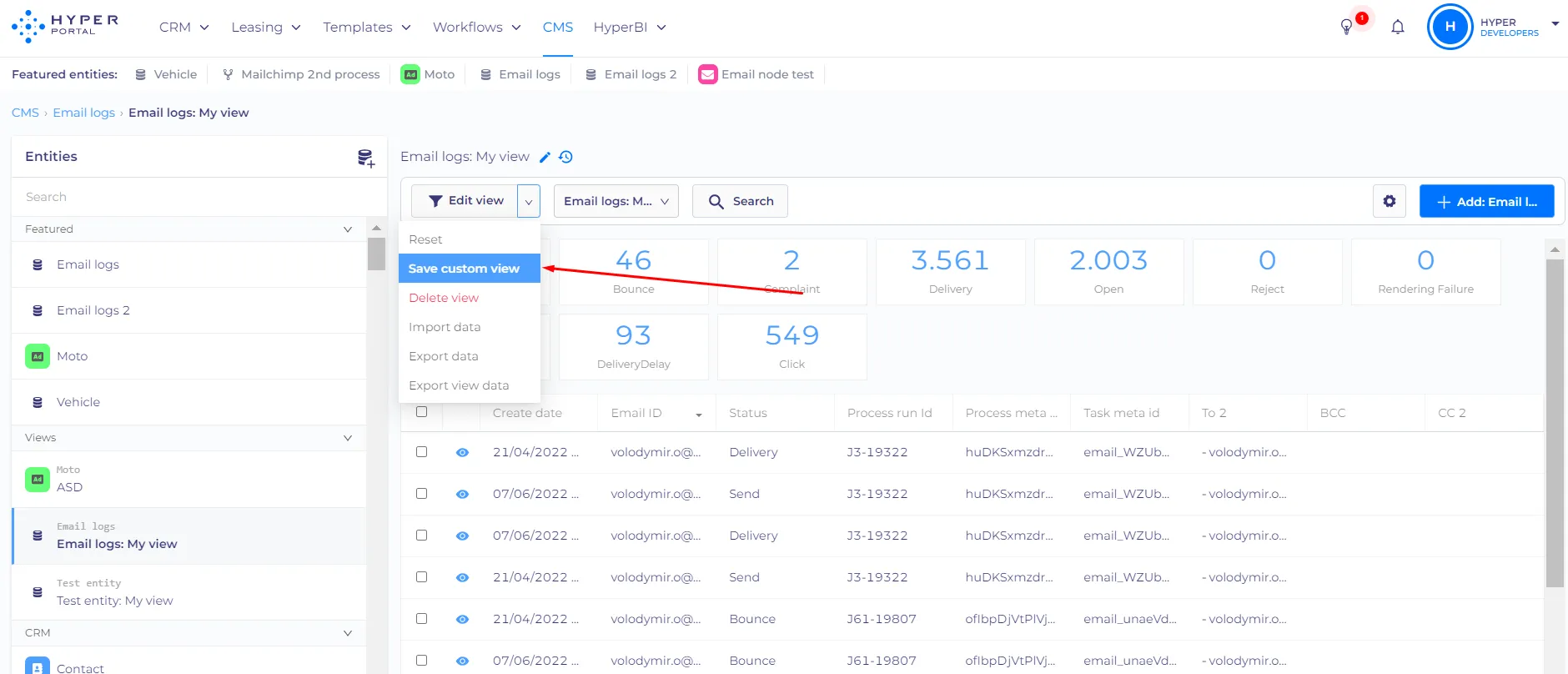The height and width of the screenshot is (674, 1568).
Task: Click the Test entity view database icon
Action: pyautogui.click(x=38, y=592)
